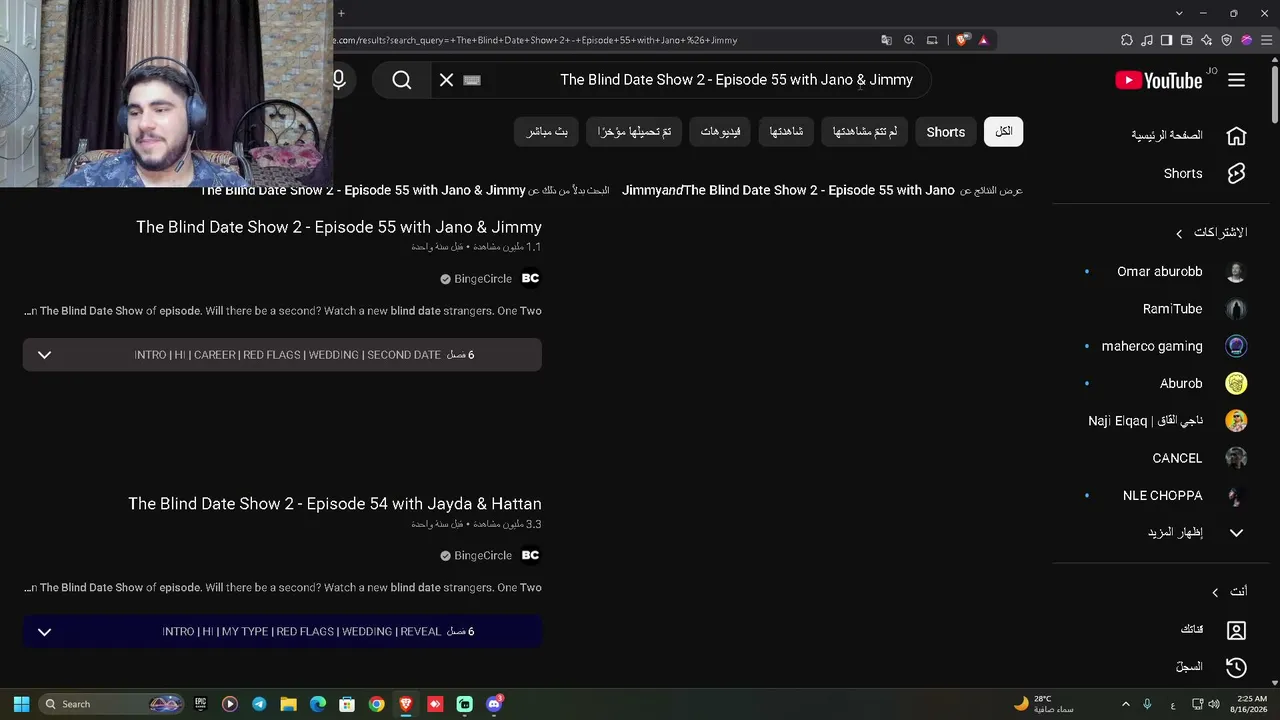This screenshot has height=720, width=1280.
Task: Open Episode 54 with Jayda & Hattan video
Action: click(x=335, y=504)
